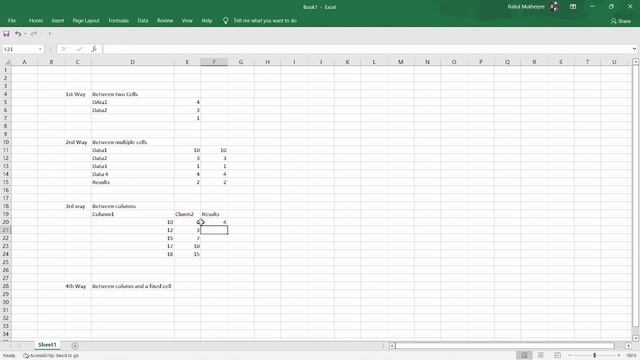Click the Tell me lightbulb icon
Image resolution: width=640 pixels, height=360 pixels.
[x=225, y=20]
